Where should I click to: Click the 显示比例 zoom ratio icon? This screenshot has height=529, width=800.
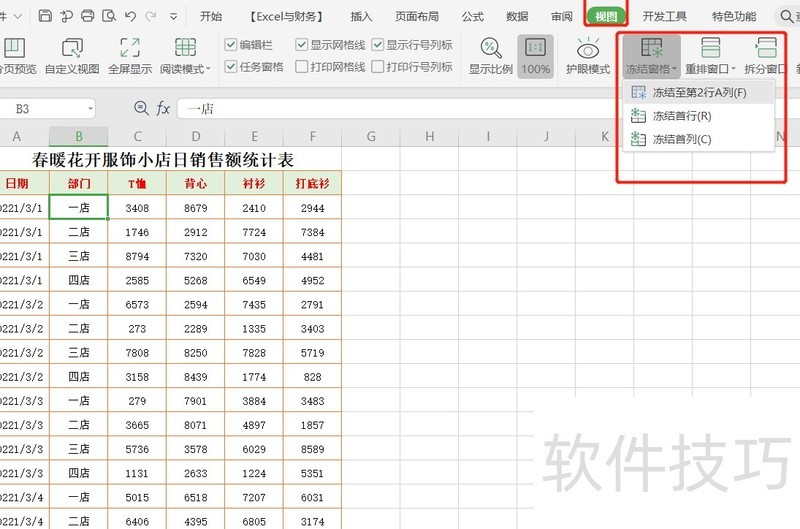coord(491,56)
